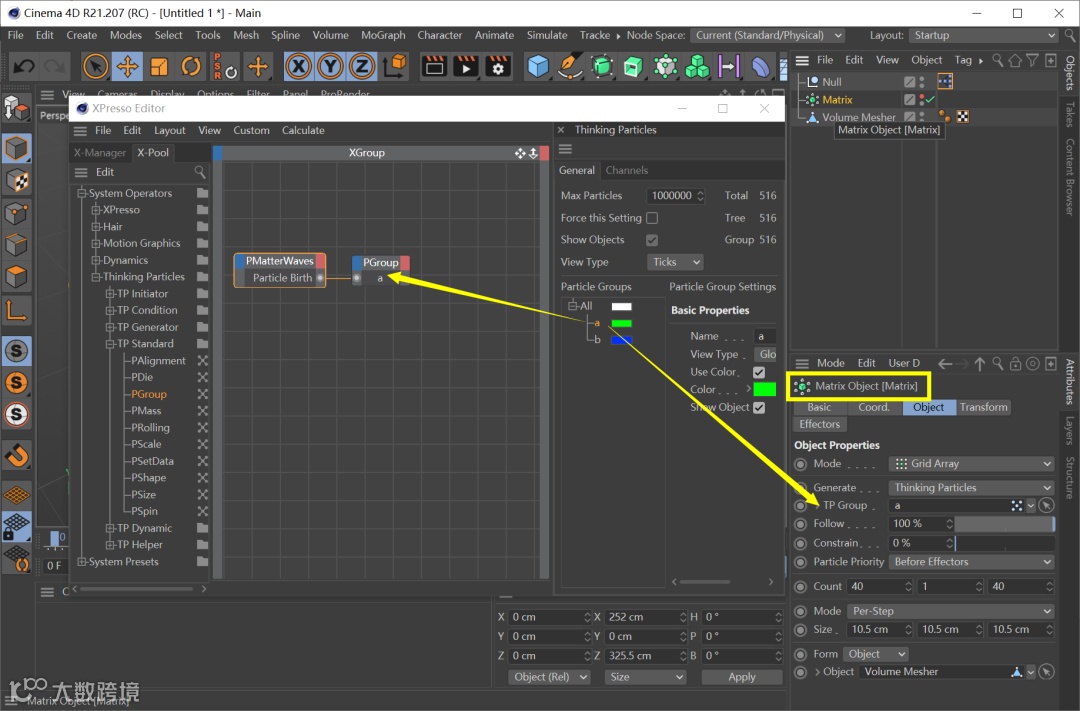Click Object Manager search icon
The image size is (1080, 711).
[997, 61]
